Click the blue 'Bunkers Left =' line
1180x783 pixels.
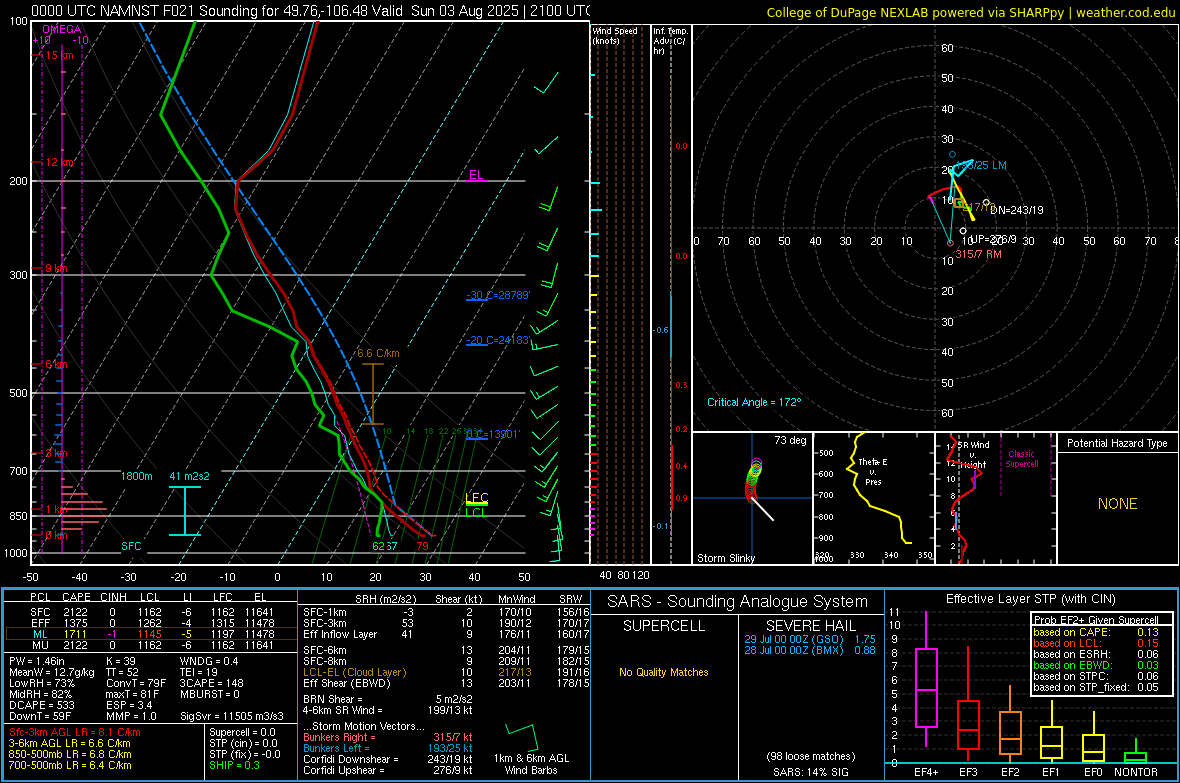pos(388,748)
